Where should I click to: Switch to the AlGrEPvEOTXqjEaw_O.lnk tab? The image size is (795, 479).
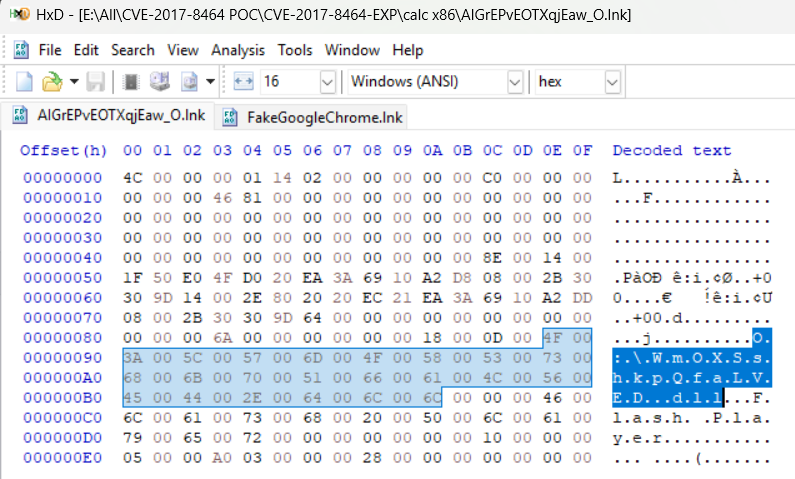coord(108,116)
